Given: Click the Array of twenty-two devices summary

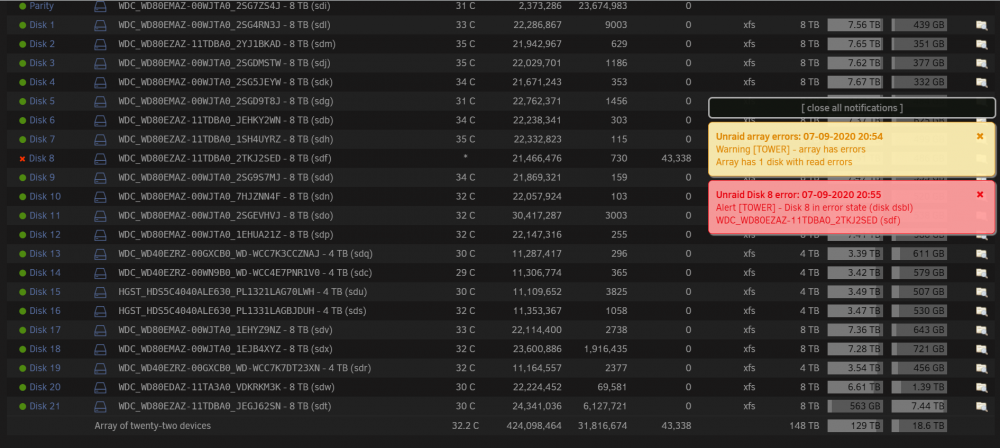Looking at the screenshot, I should [x=152, y=426].
